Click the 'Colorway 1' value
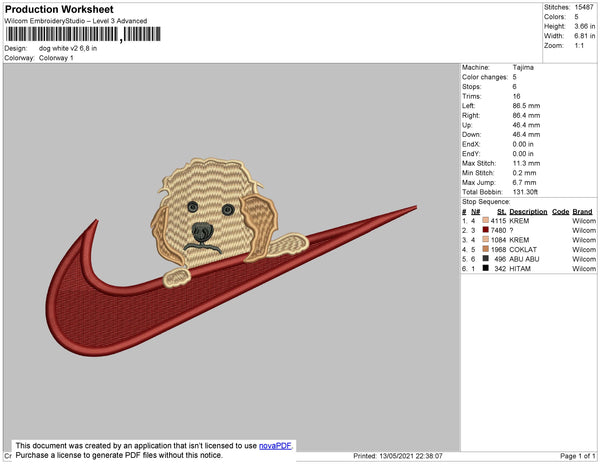 tap(56, 58)
